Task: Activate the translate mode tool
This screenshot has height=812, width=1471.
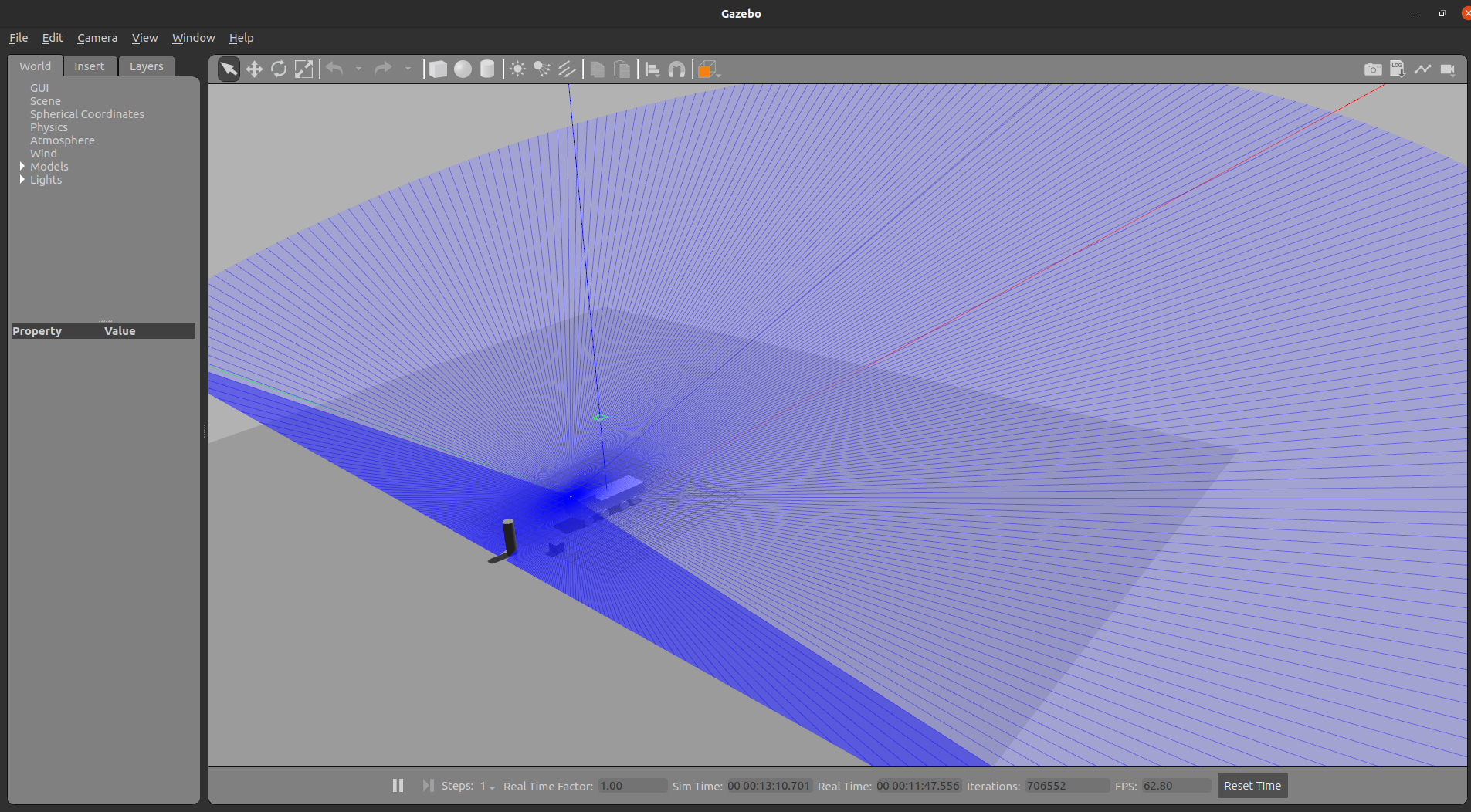Action: [254, 69]
